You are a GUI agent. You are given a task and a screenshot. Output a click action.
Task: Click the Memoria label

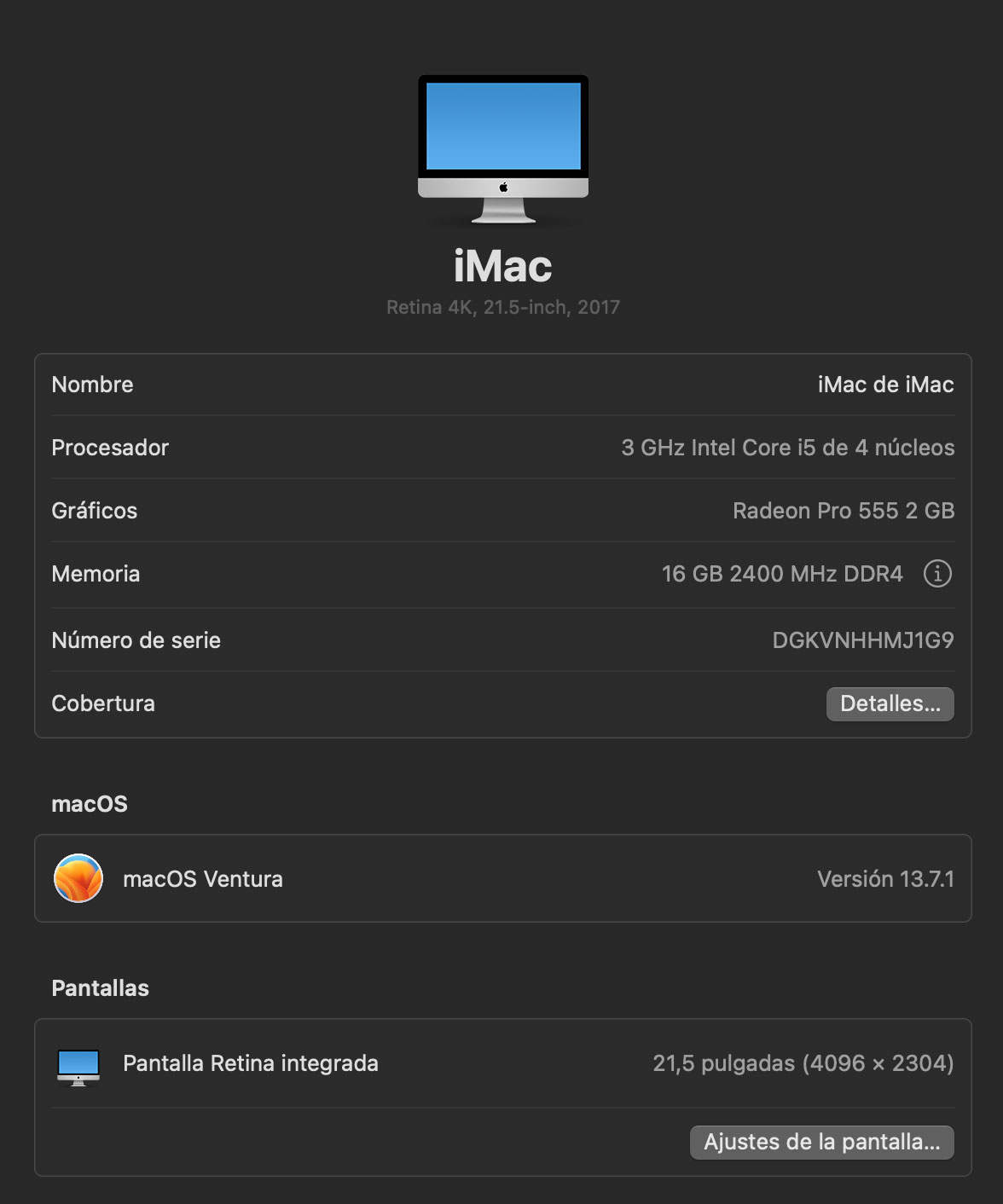(96, 574)
